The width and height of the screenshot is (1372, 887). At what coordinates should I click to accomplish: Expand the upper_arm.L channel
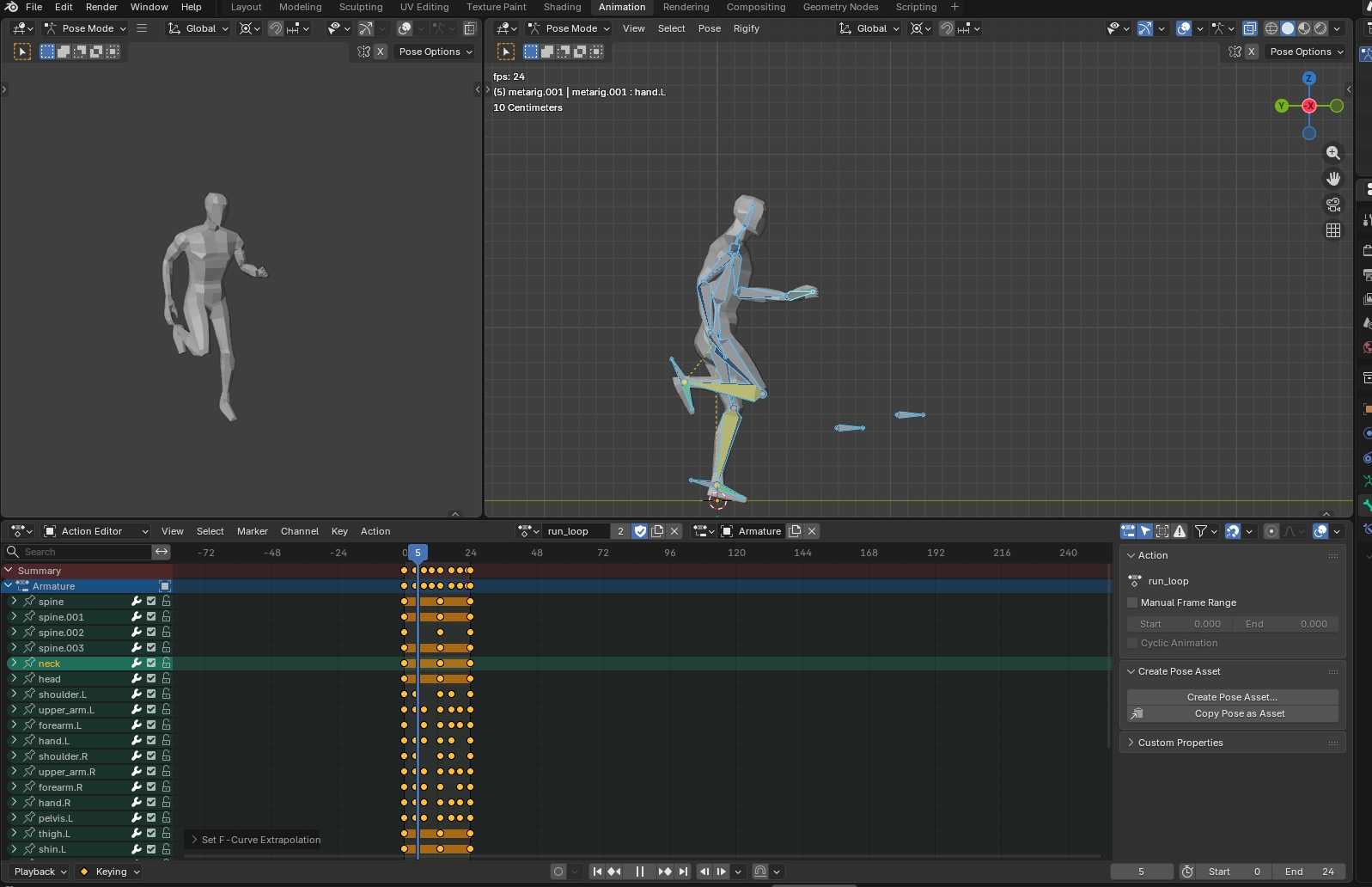point(14,710)
